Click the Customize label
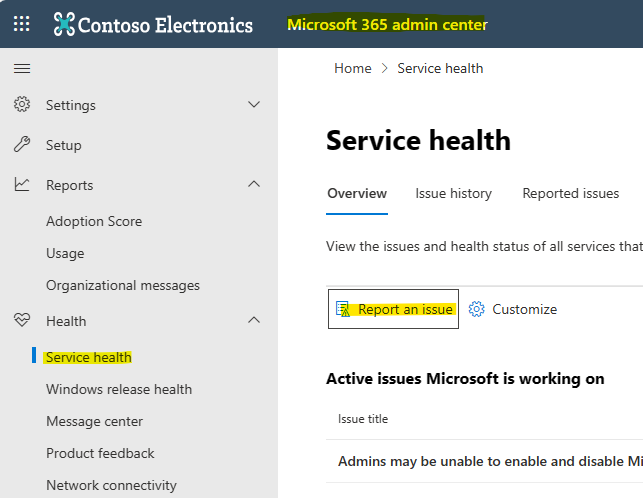 524,309
